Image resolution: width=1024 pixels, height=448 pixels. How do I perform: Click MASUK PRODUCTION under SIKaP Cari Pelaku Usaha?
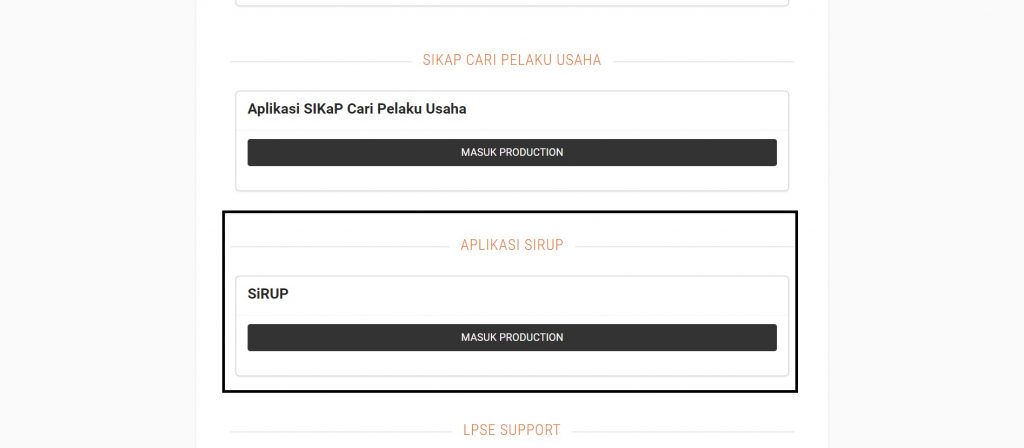[512, 152]
